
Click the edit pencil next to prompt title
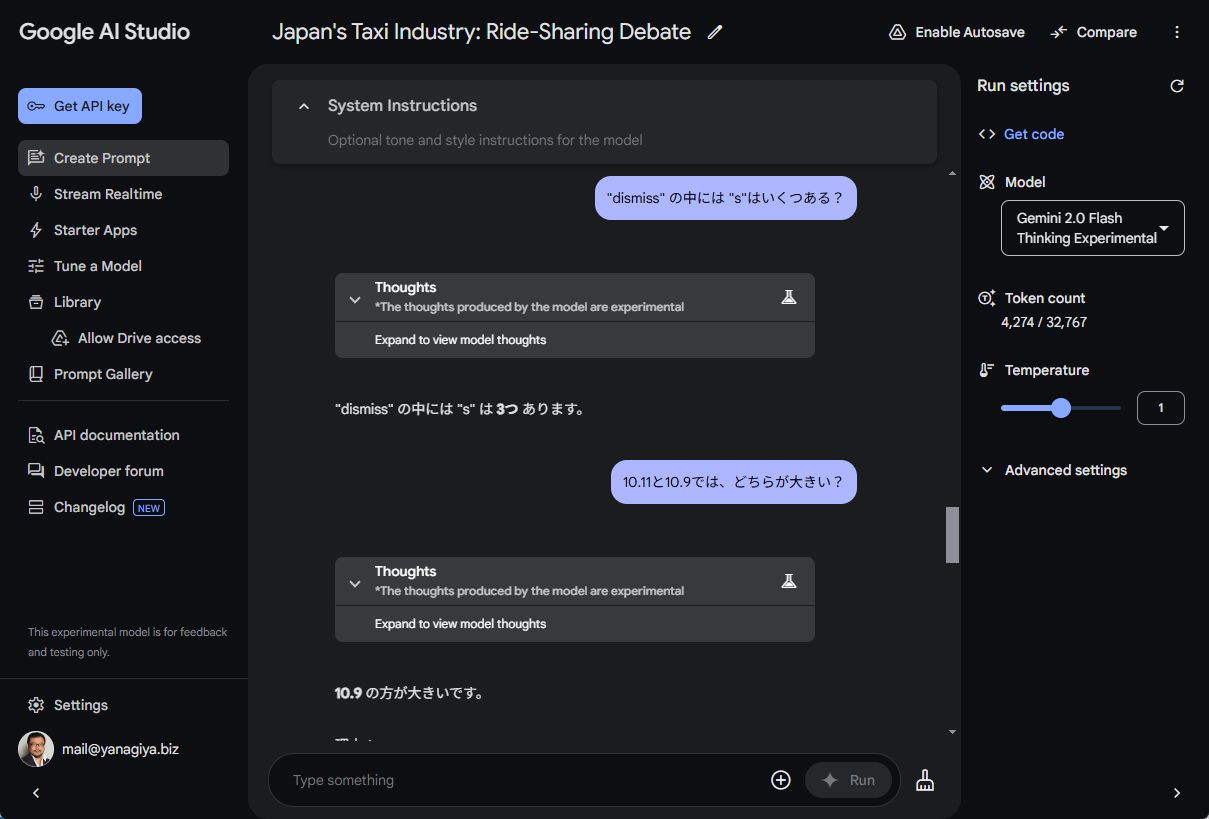pos(715,32)
